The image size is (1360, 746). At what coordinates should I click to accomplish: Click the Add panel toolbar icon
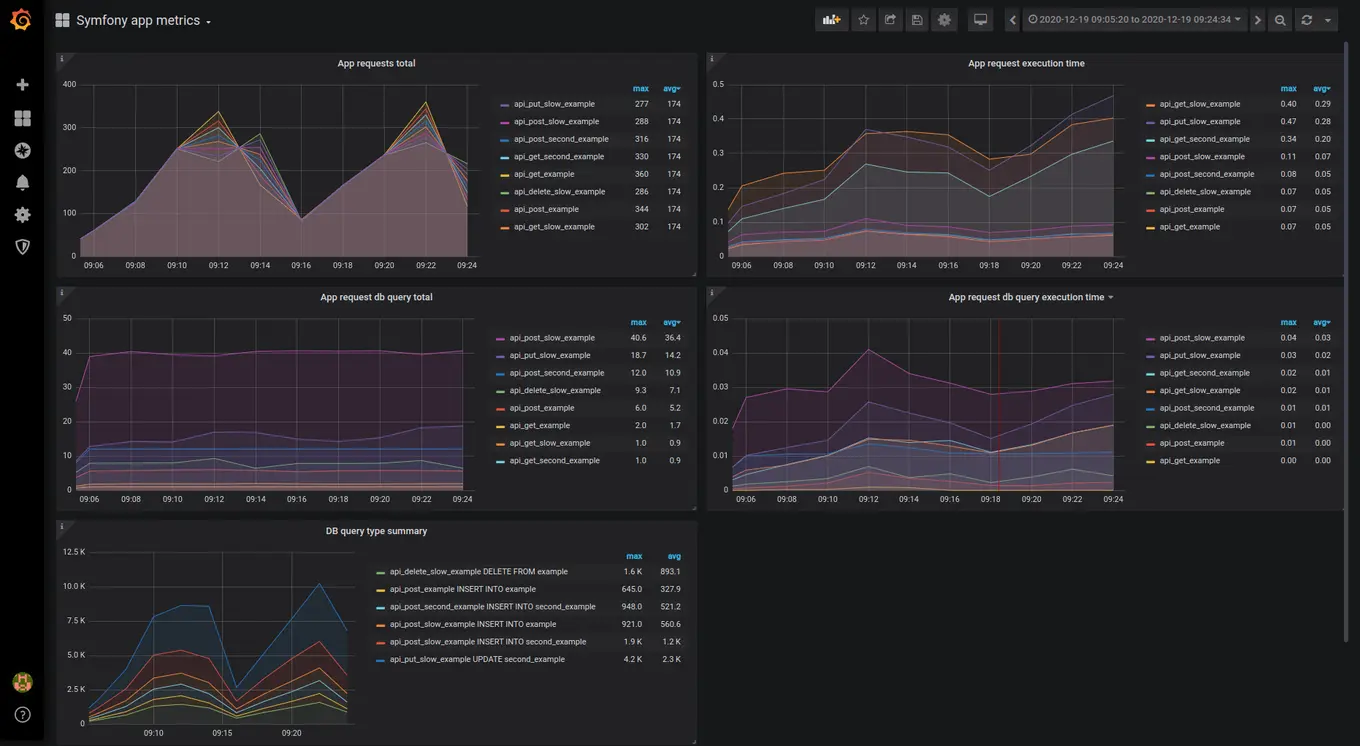pyautogui.click(x=831, y=20)
